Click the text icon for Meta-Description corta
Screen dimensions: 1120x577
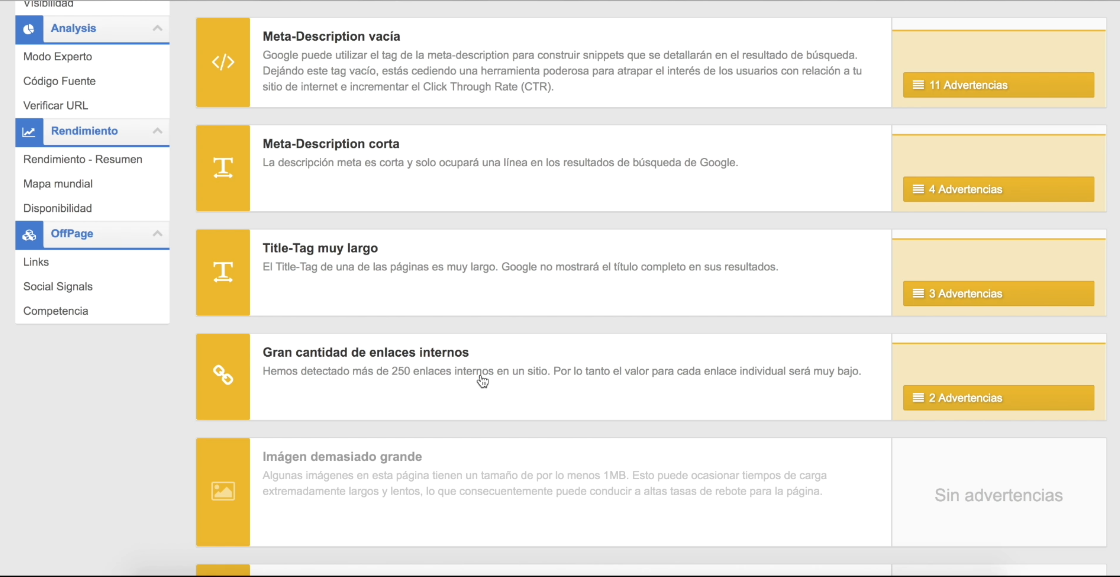point(223,168)
